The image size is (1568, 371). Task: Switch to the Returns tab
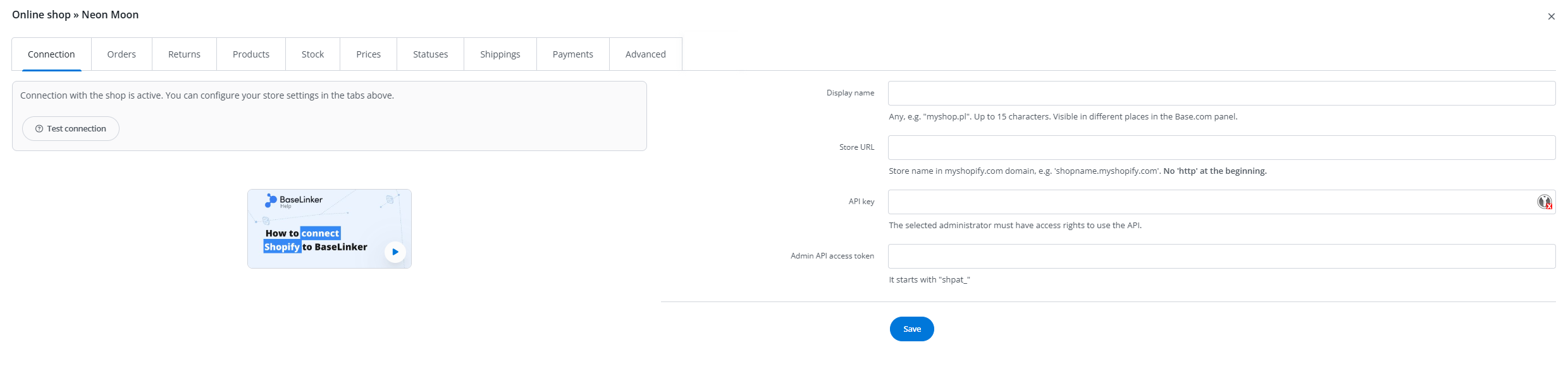(184, 54)
